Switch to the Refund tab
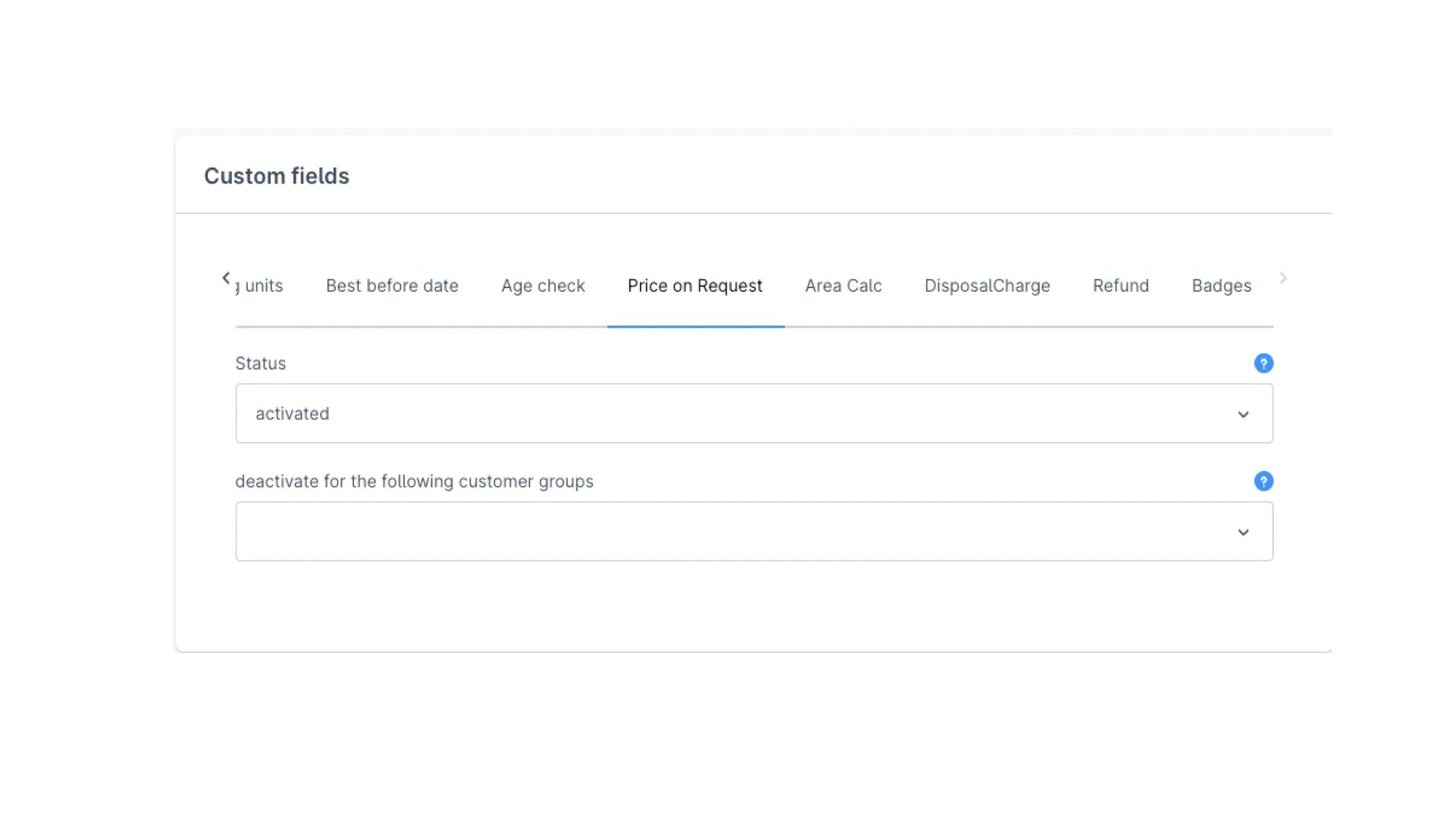This screenshot has height=819, width=1456. coord(1121,286)
